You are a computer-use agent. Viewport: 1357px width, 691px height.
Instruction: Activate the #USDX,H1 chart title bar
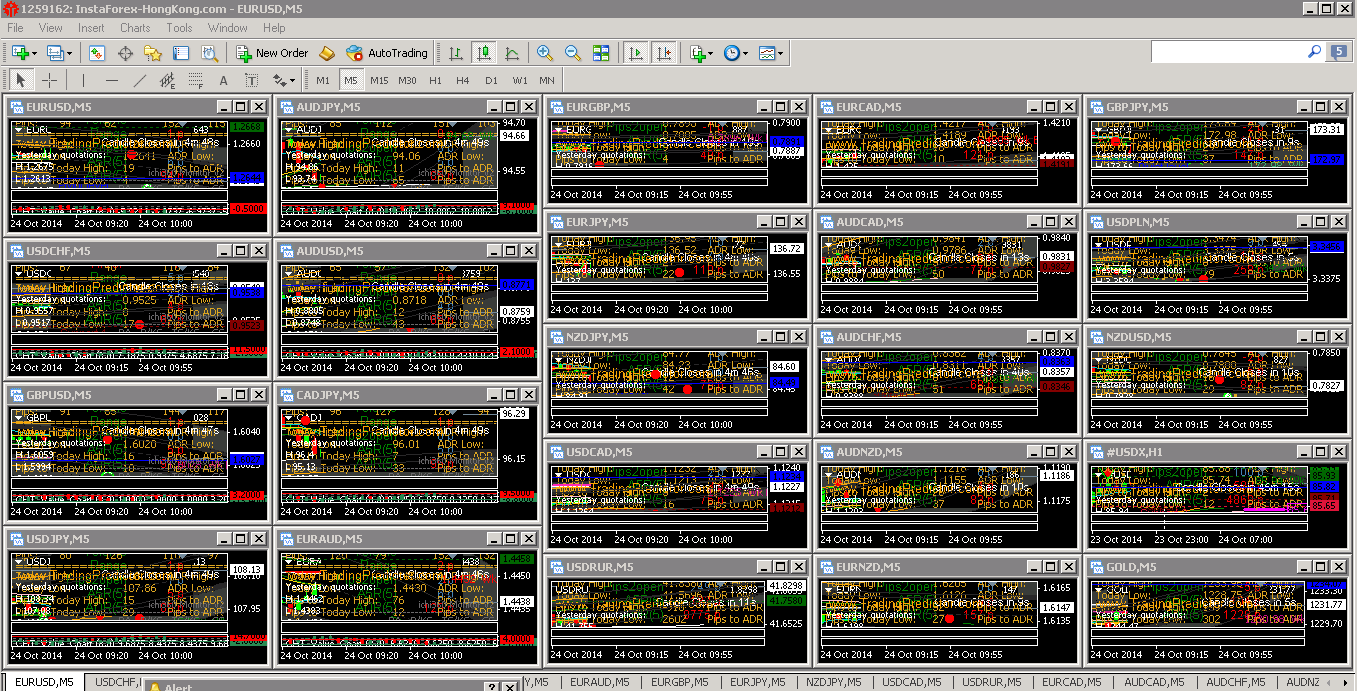point(1216,452)
